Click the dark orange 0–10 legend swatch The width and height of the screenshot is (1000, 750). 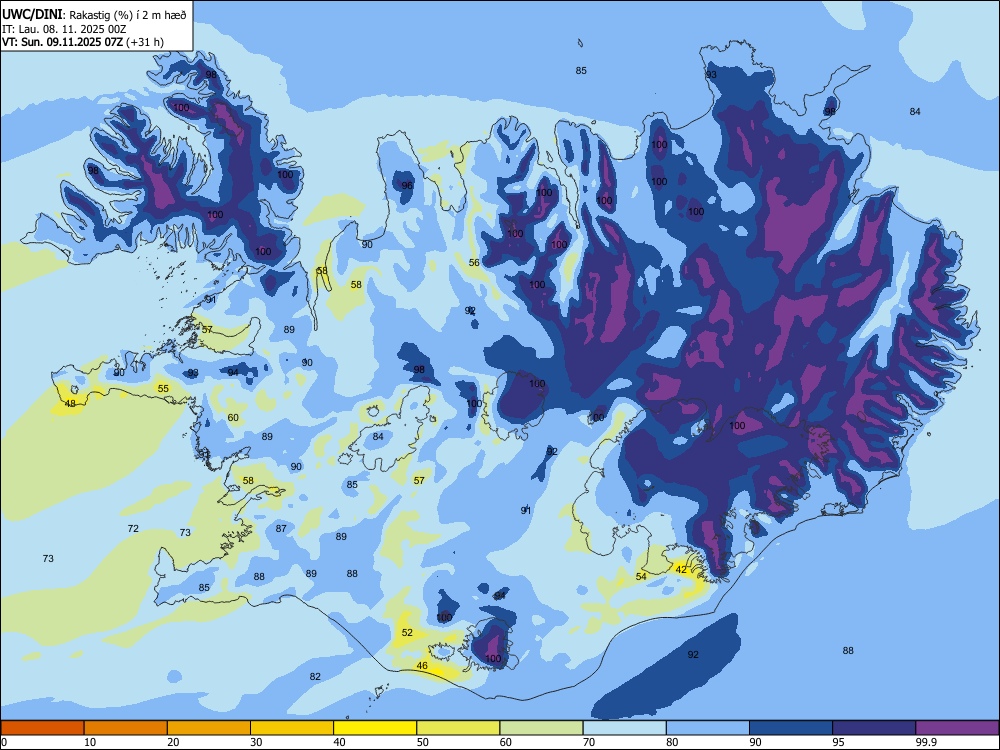tap(42, 728)
